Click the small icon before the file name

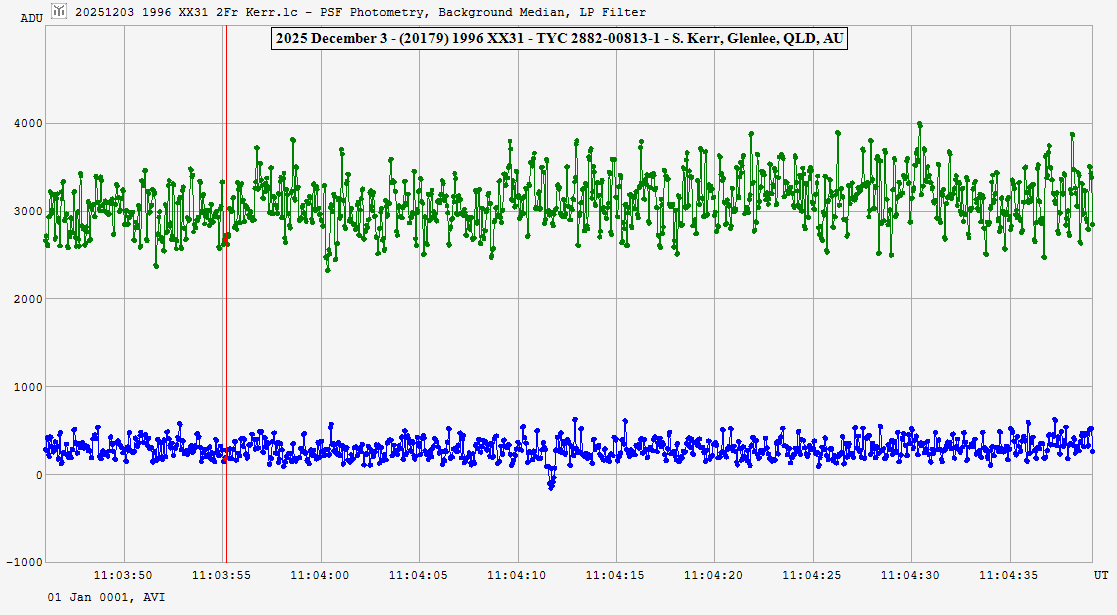tap(59, 11)
